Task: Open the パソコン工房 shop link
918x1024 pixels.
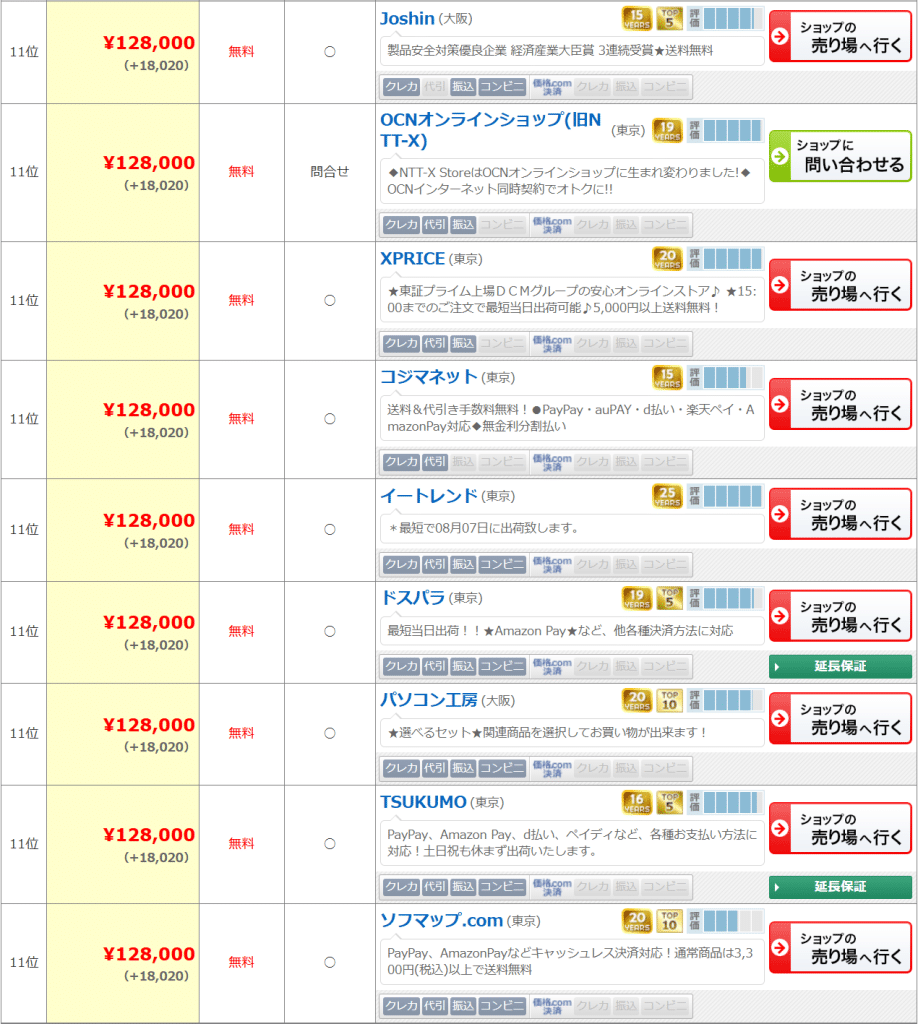Action: click(429, 700)
